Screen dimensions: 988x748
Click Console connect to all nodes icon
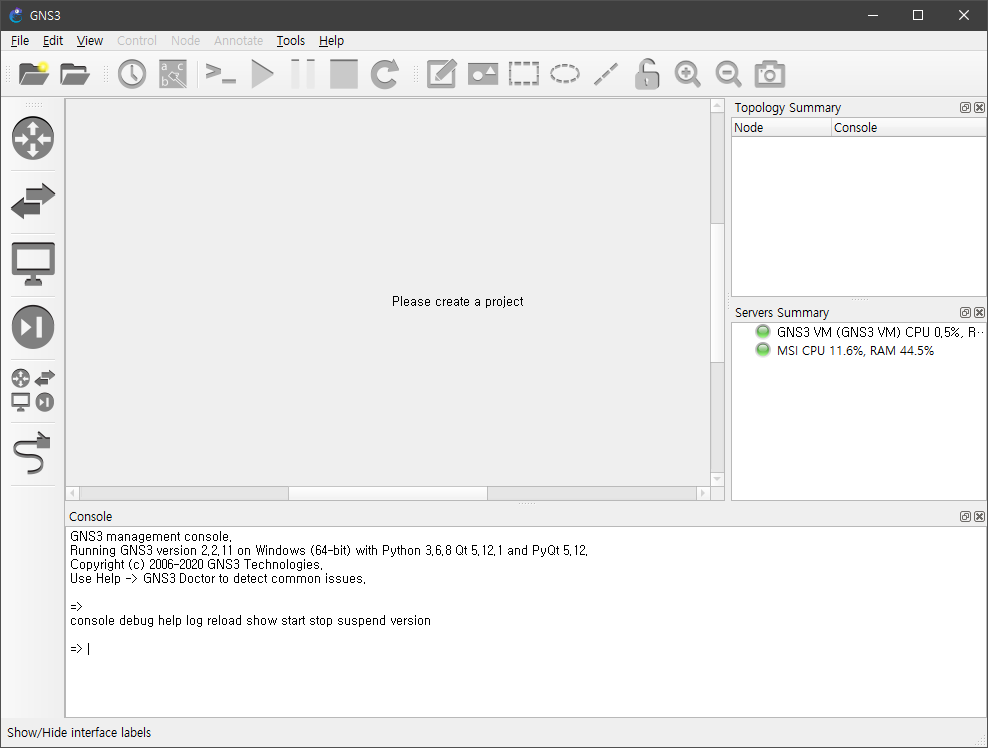(221, 74)
